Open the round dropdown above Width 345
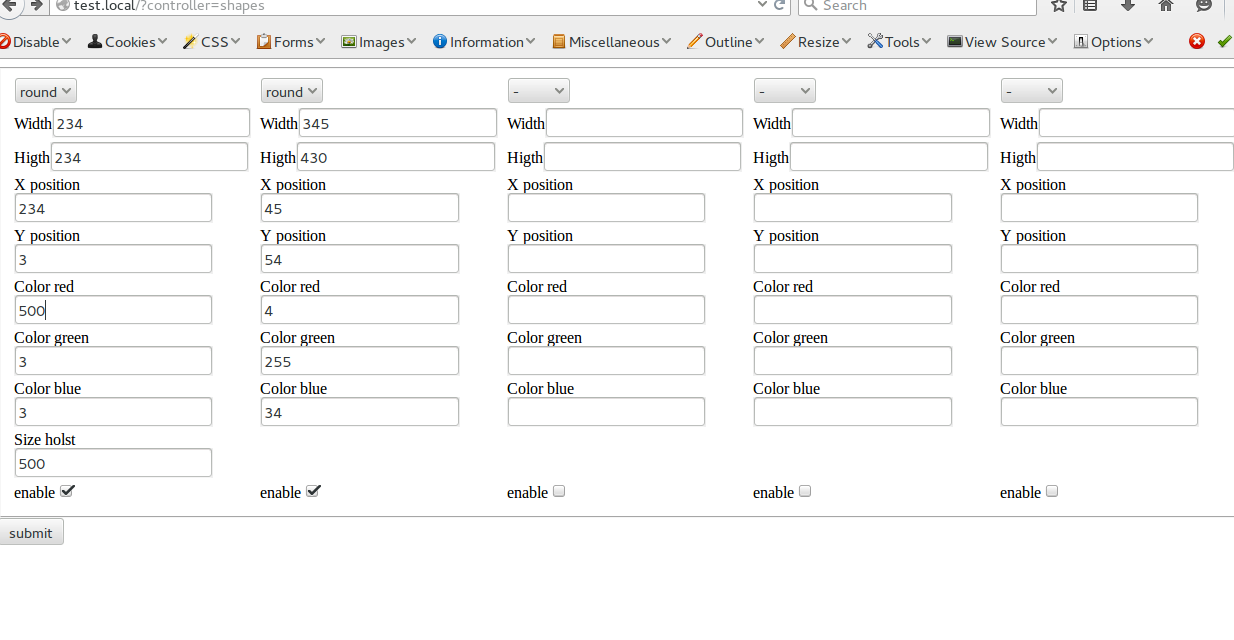This screenshot has width=1234, height=640. tap(291, 91)
